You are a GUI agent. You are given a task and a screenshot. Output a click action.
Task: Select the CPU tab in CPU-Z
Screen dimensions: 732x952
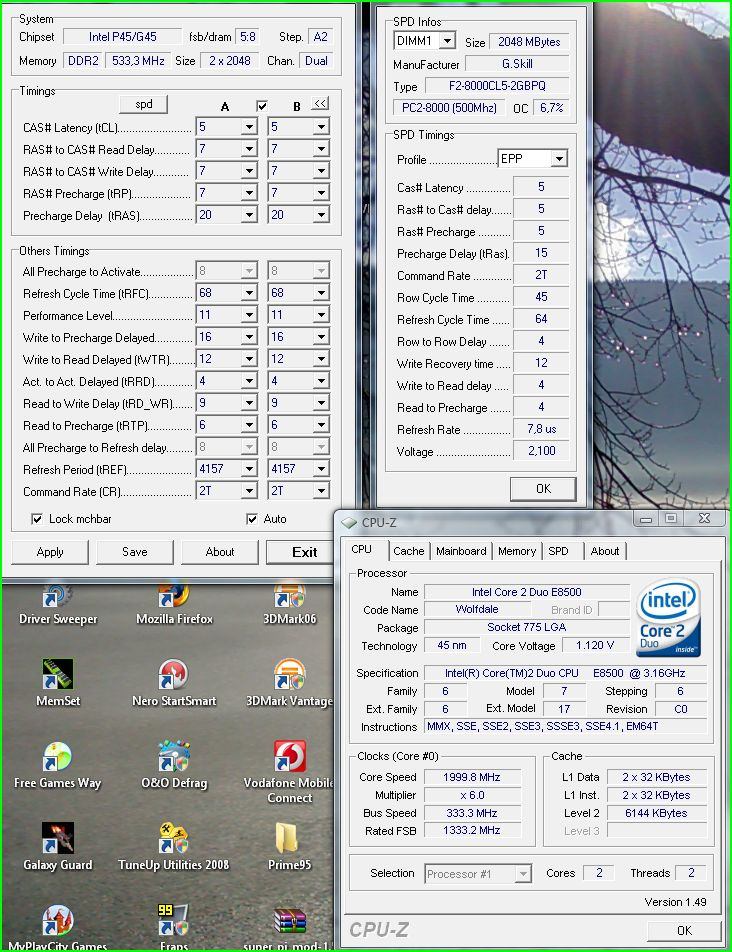click(x=364, y=549)
